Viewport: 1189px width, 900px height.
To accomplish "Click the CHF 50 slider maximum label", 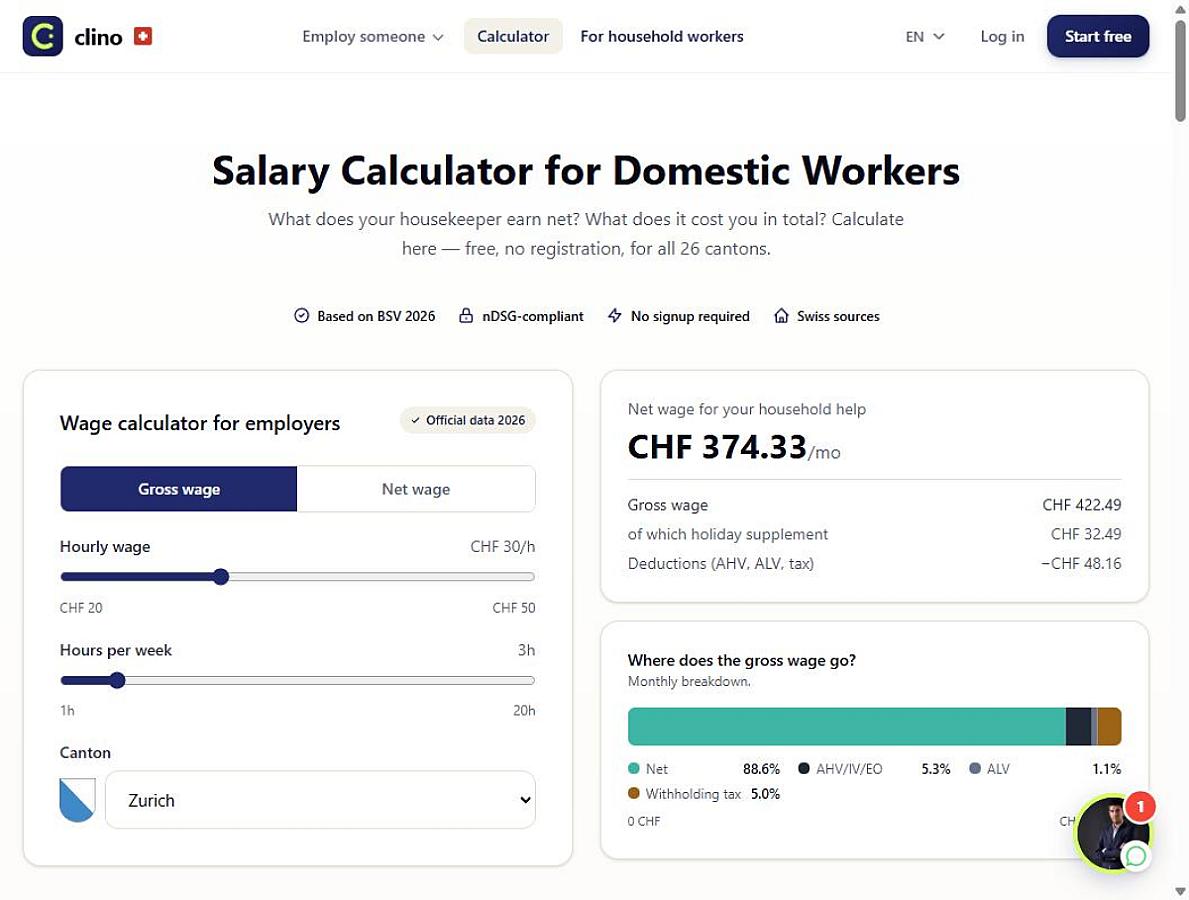I will (513, 608).
